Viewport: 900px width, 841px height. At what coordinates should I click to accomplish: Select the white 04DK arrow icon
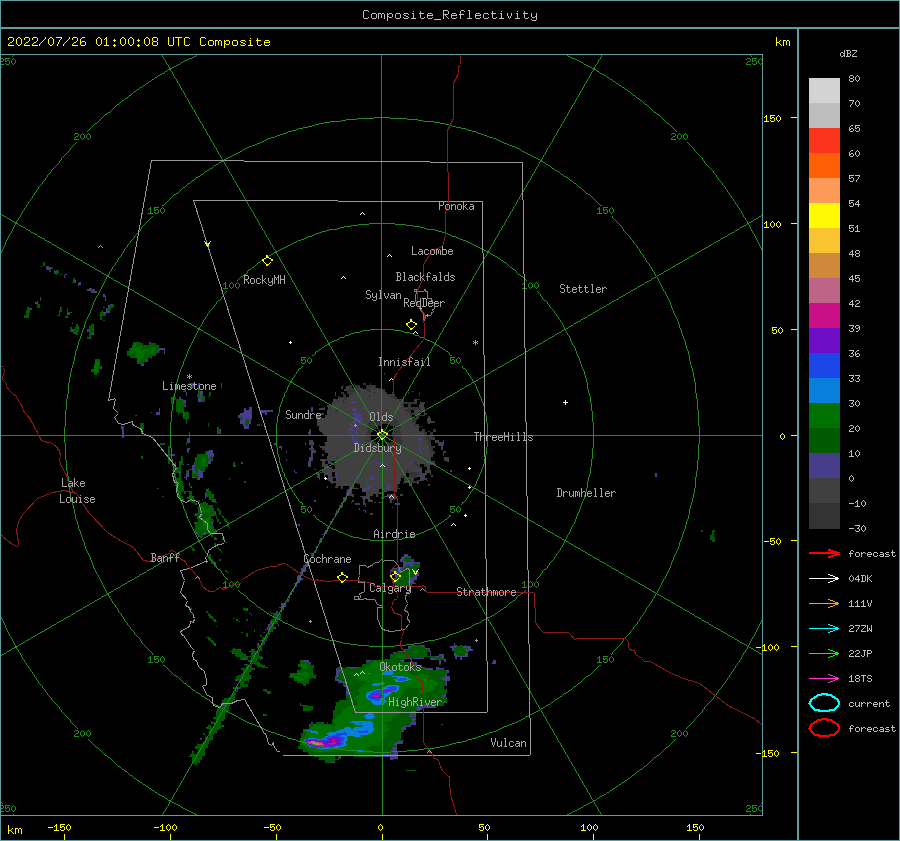tap(824, 578)
